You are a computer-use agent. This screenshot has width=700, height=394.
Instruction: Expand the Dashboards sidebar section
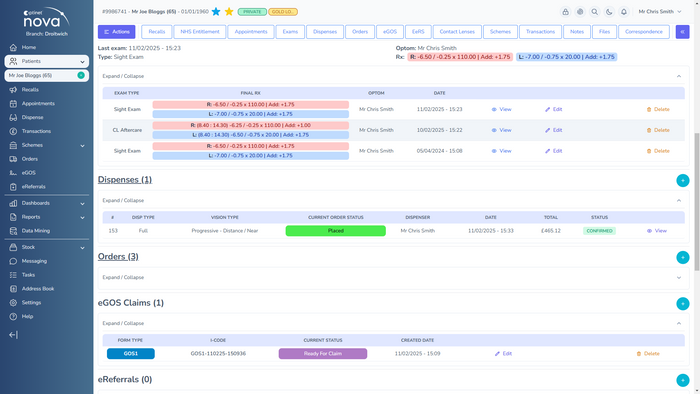tap(46, 203)
